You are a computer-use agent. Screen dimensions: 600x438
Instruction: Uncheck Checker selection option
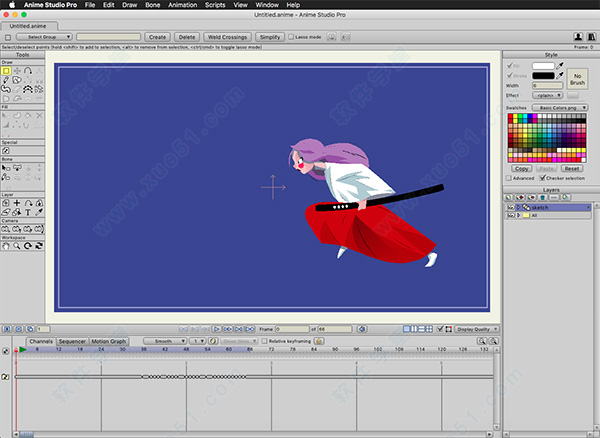[x=542, y=178]
